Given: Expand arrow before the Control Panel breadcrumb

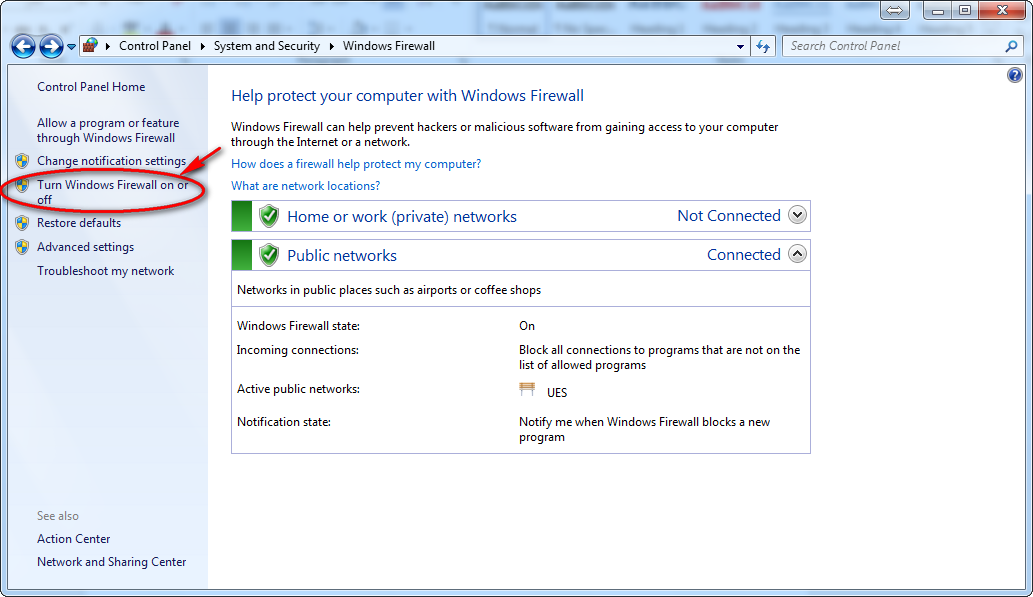Looking at the screenshot, I should (x=108, y=46).
